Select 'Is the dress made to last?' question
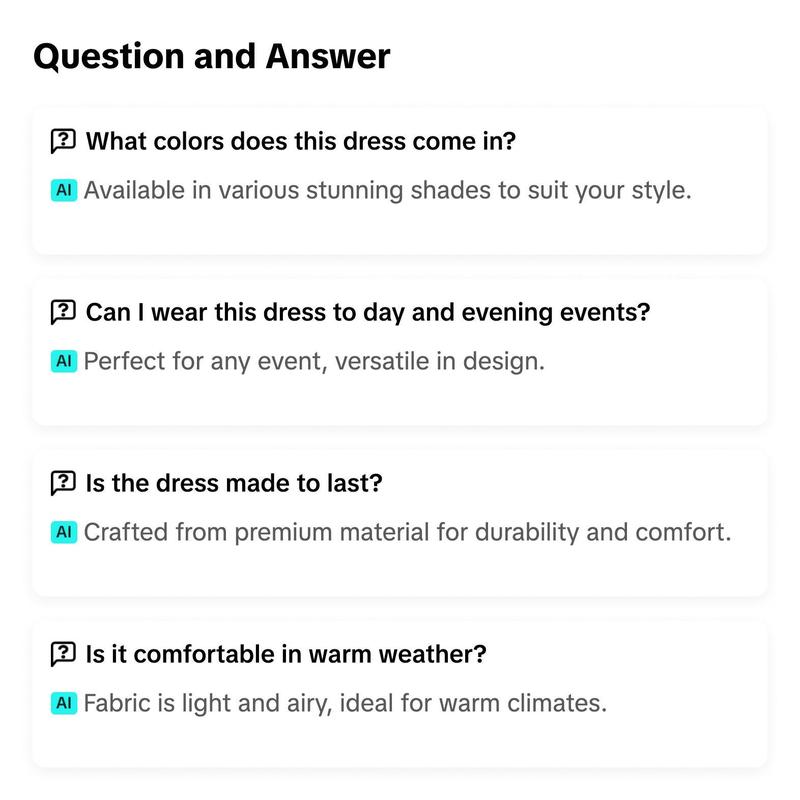This screenshot has height=800, width=800. (234, 483)
